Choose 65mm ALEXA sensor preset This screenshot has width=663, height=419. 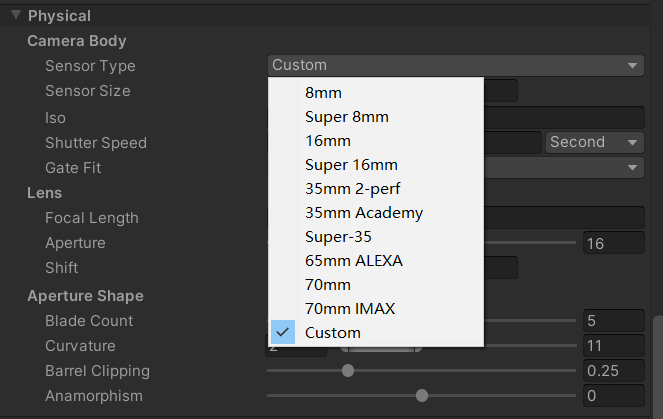point(354,260)
